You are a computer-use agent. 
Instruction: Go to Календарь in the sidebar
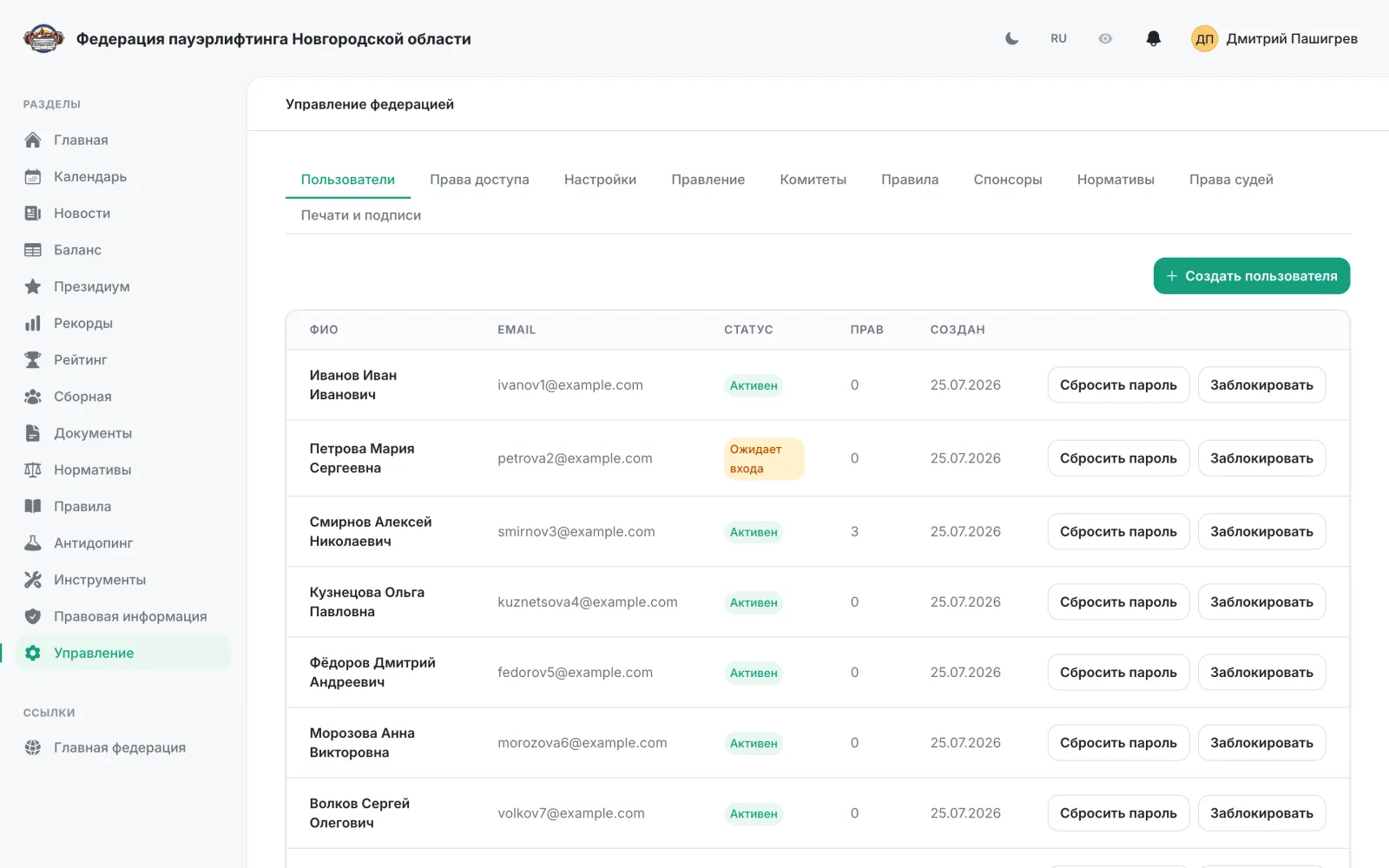click(122, 176)
